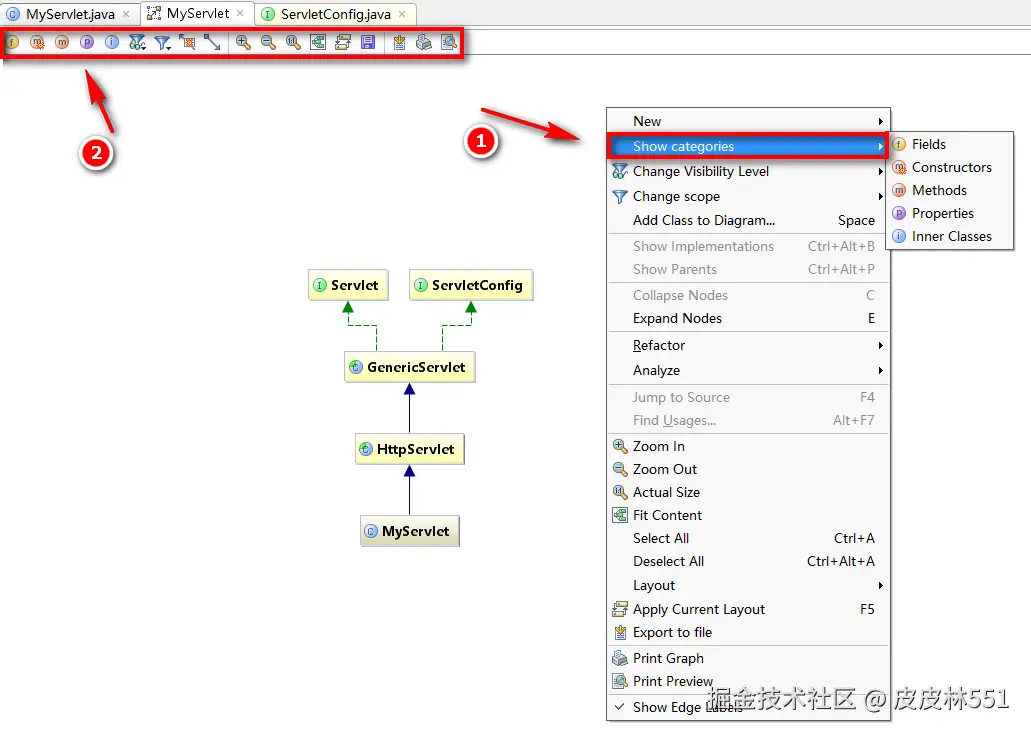Choose Expand Nodes in the context menu
Screen dimensions: 1031x734
(748, 318)
